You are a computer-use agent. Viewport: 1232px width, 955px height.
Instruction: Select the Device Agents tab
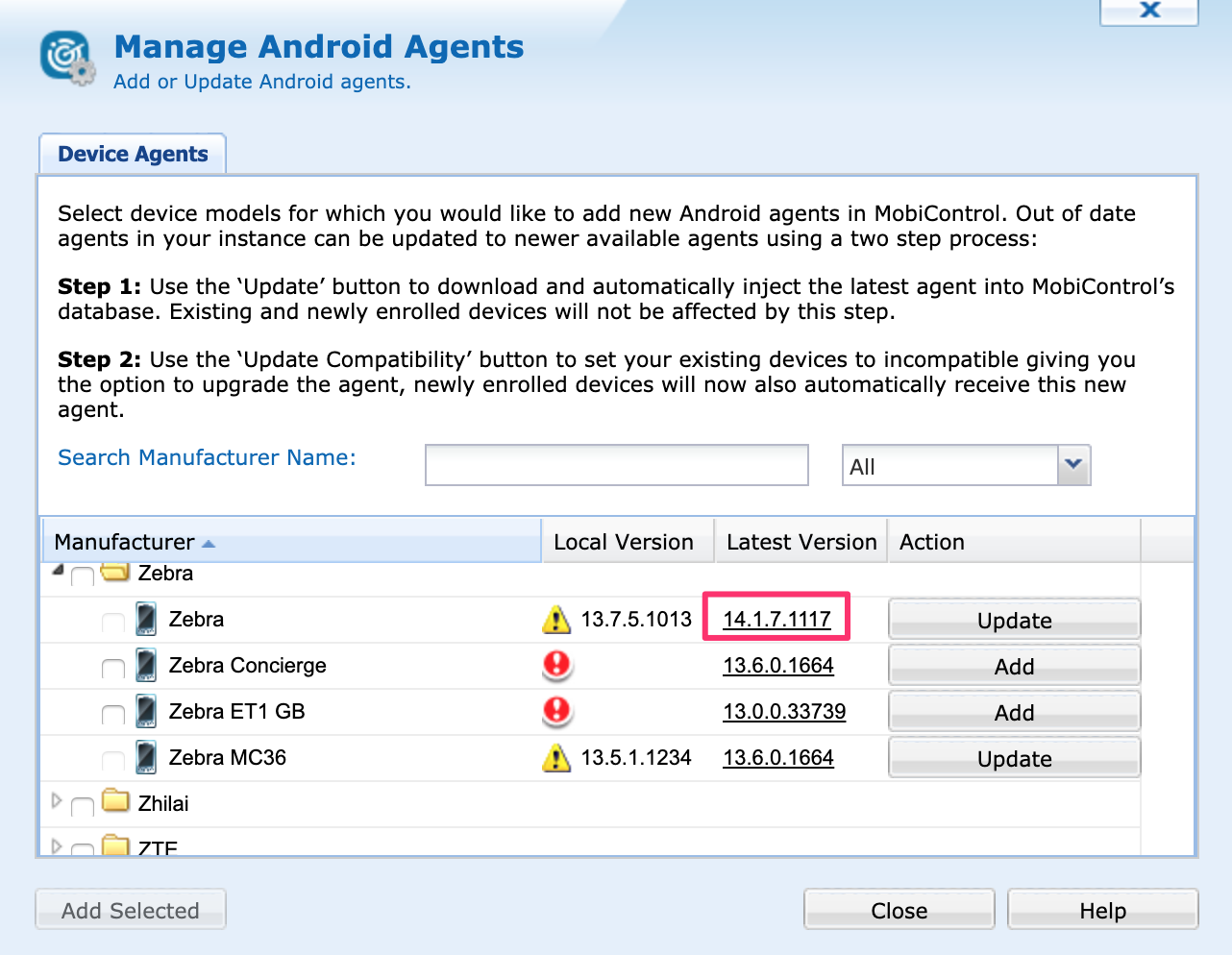(x=133, y=155)
